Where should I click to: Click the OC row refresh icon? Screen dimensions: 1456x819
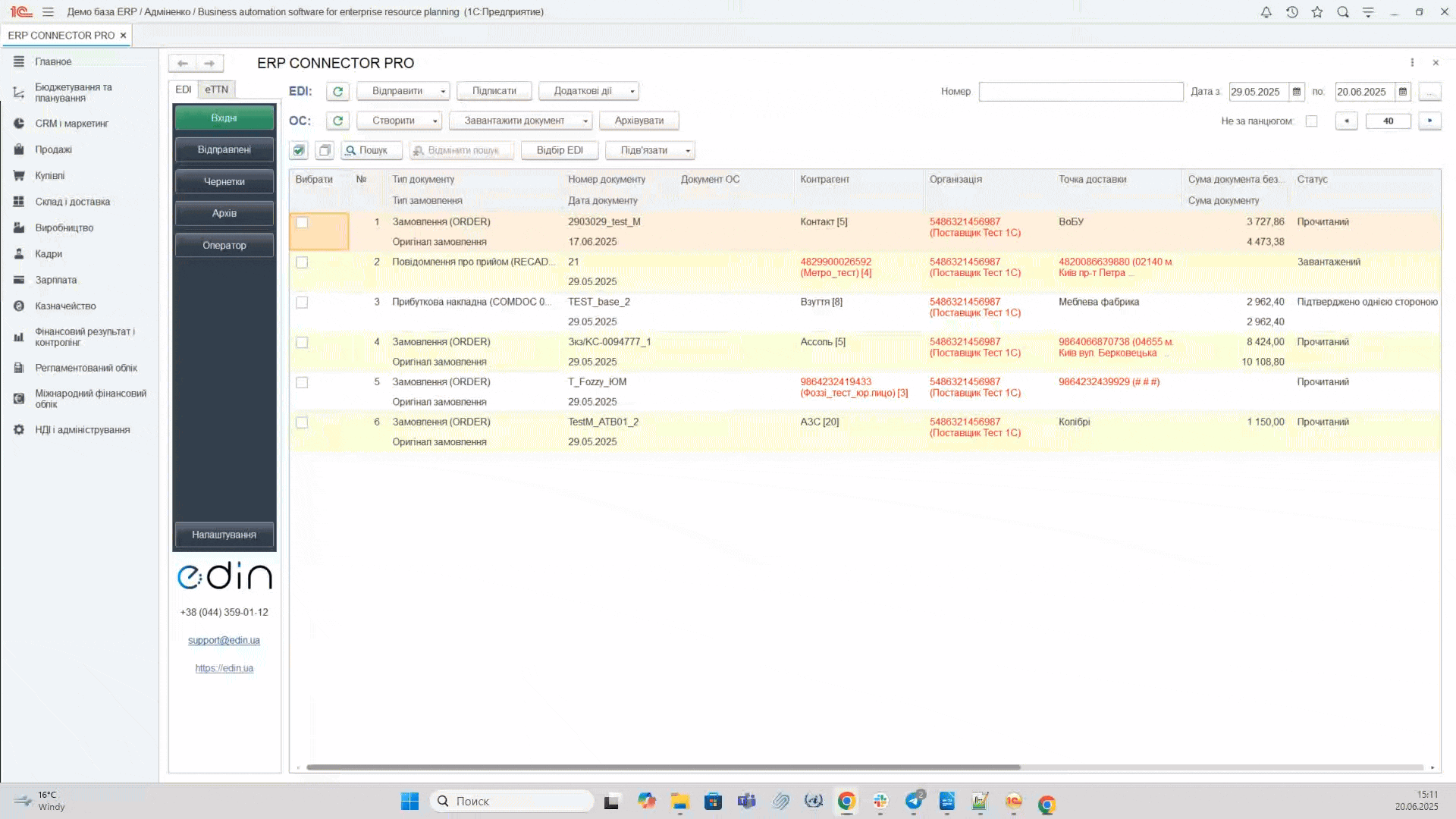[337, 121]
